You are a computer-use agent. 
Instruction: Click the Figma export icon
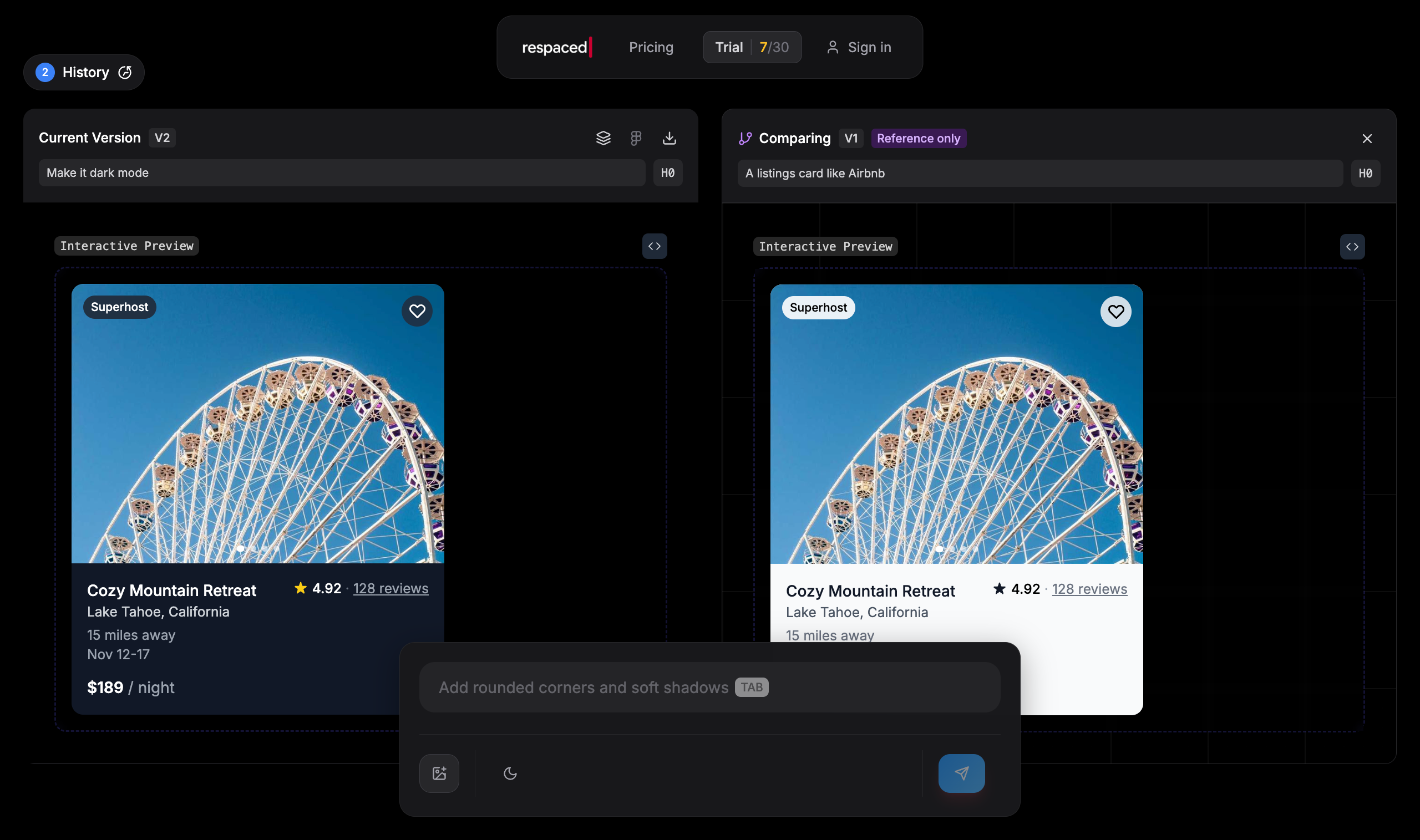point(636,138)
